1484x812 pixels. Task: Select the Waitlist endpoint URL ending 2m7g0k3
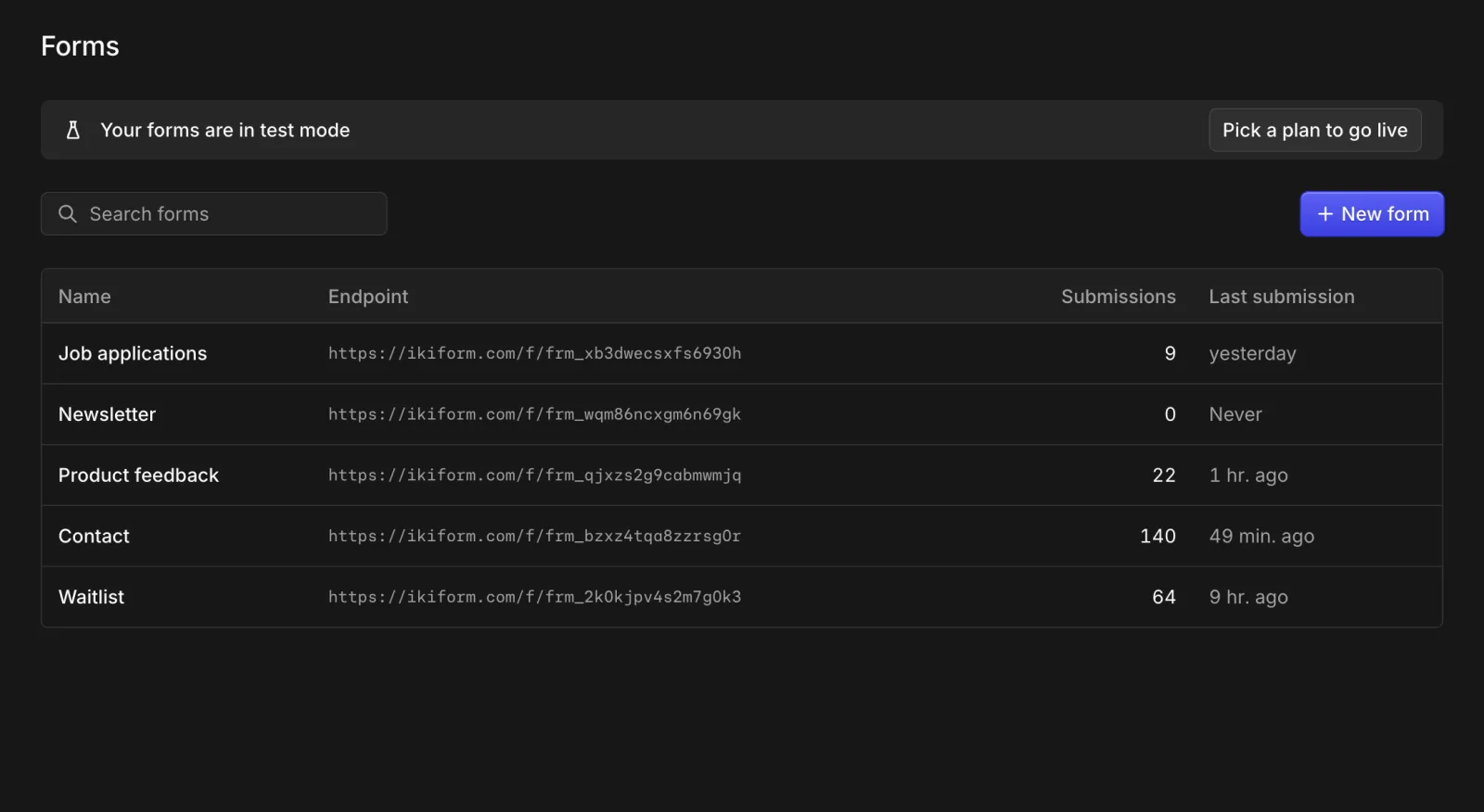534,597
